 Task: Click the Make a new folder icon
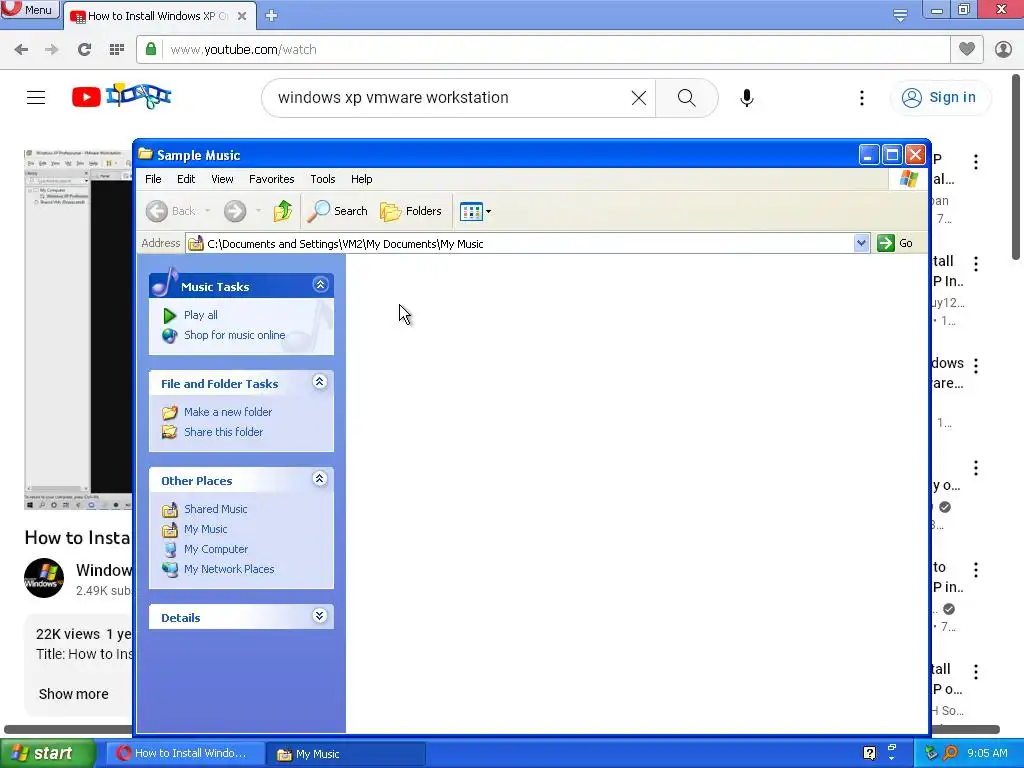click(170, 412)
